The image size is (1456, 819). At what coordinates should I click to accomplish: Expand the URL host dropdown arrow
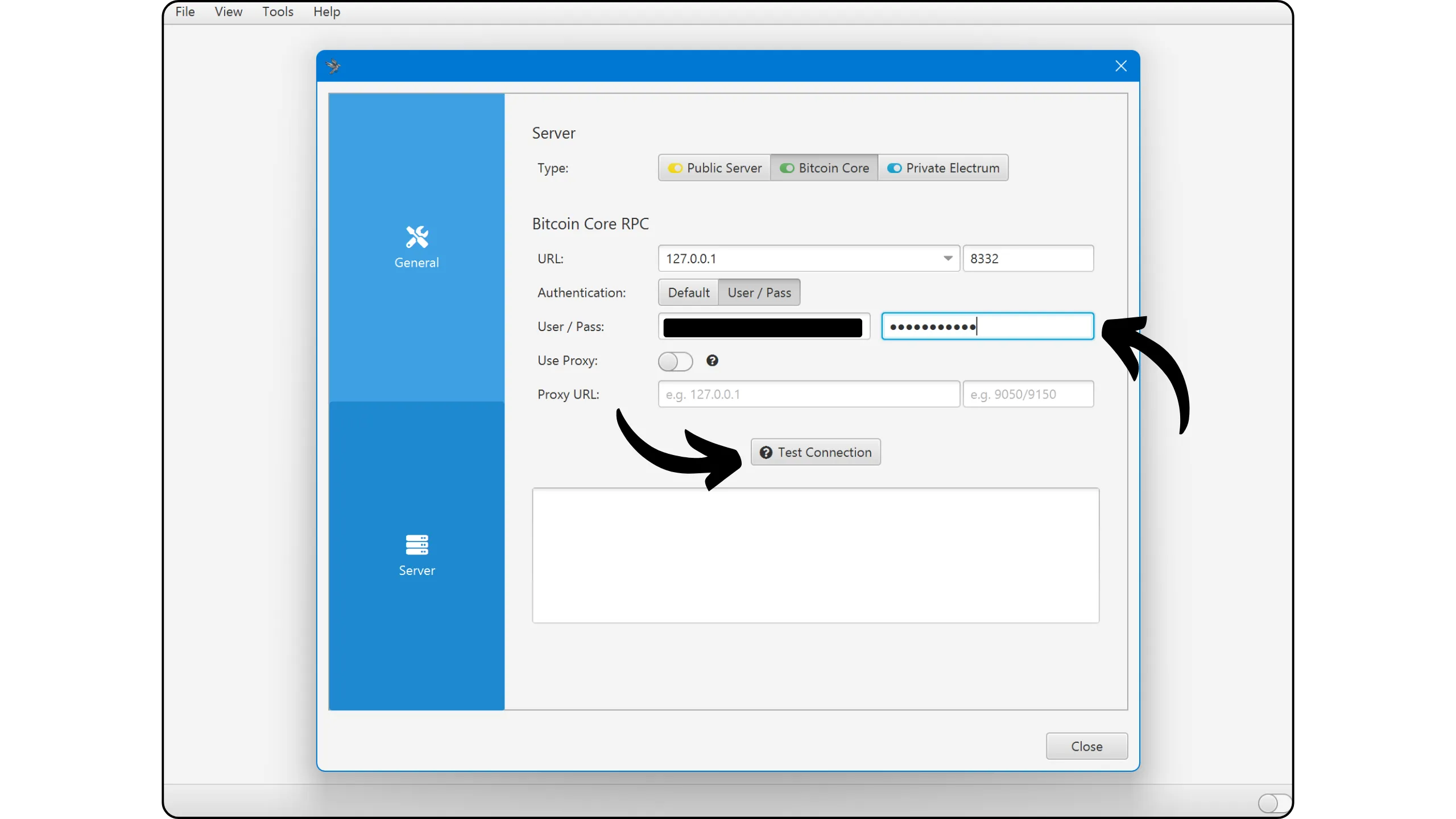click(948, 259)
